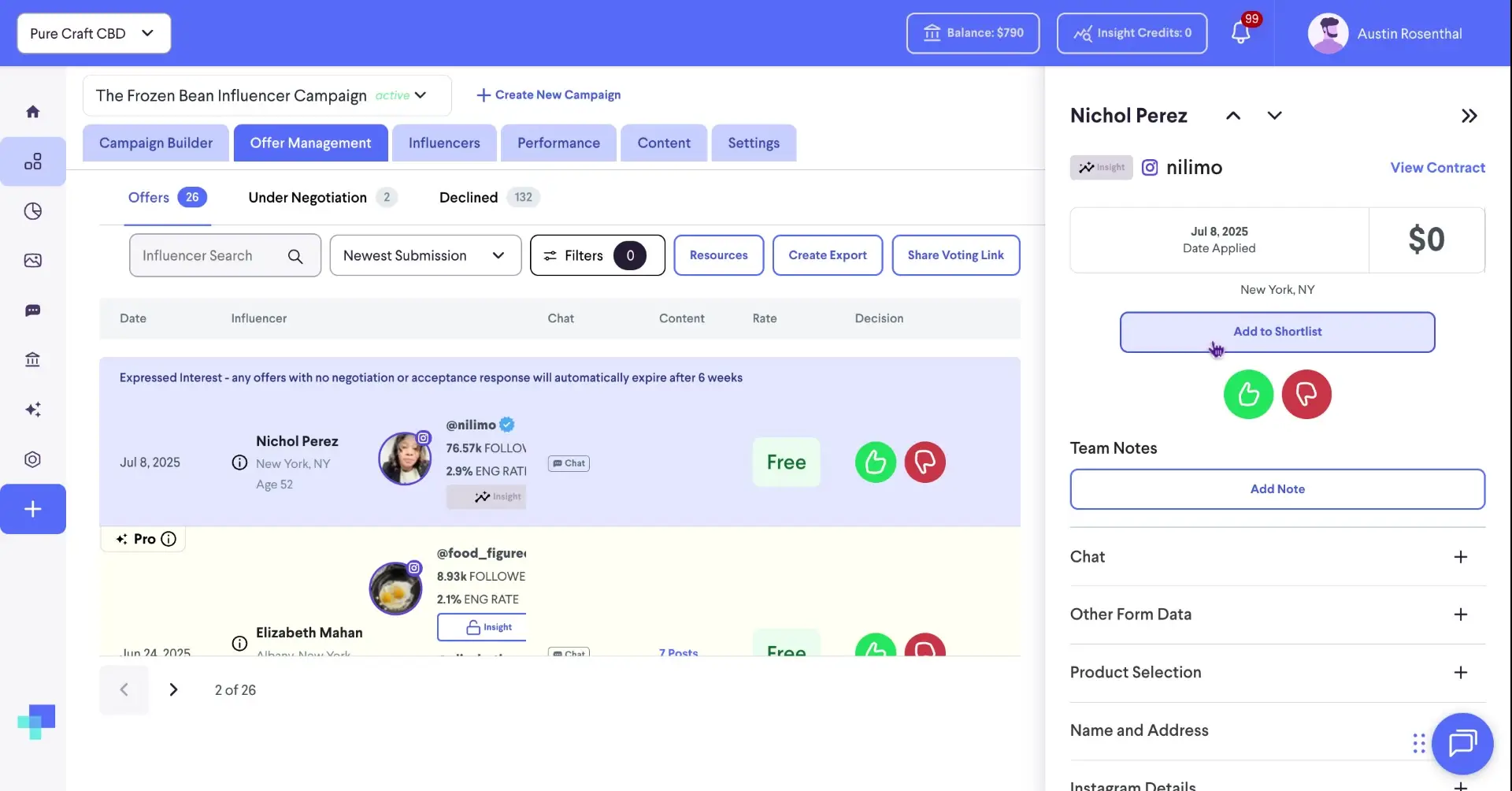
Task: Open the floating chat widget at bottom right
Action: point(1463,743)
